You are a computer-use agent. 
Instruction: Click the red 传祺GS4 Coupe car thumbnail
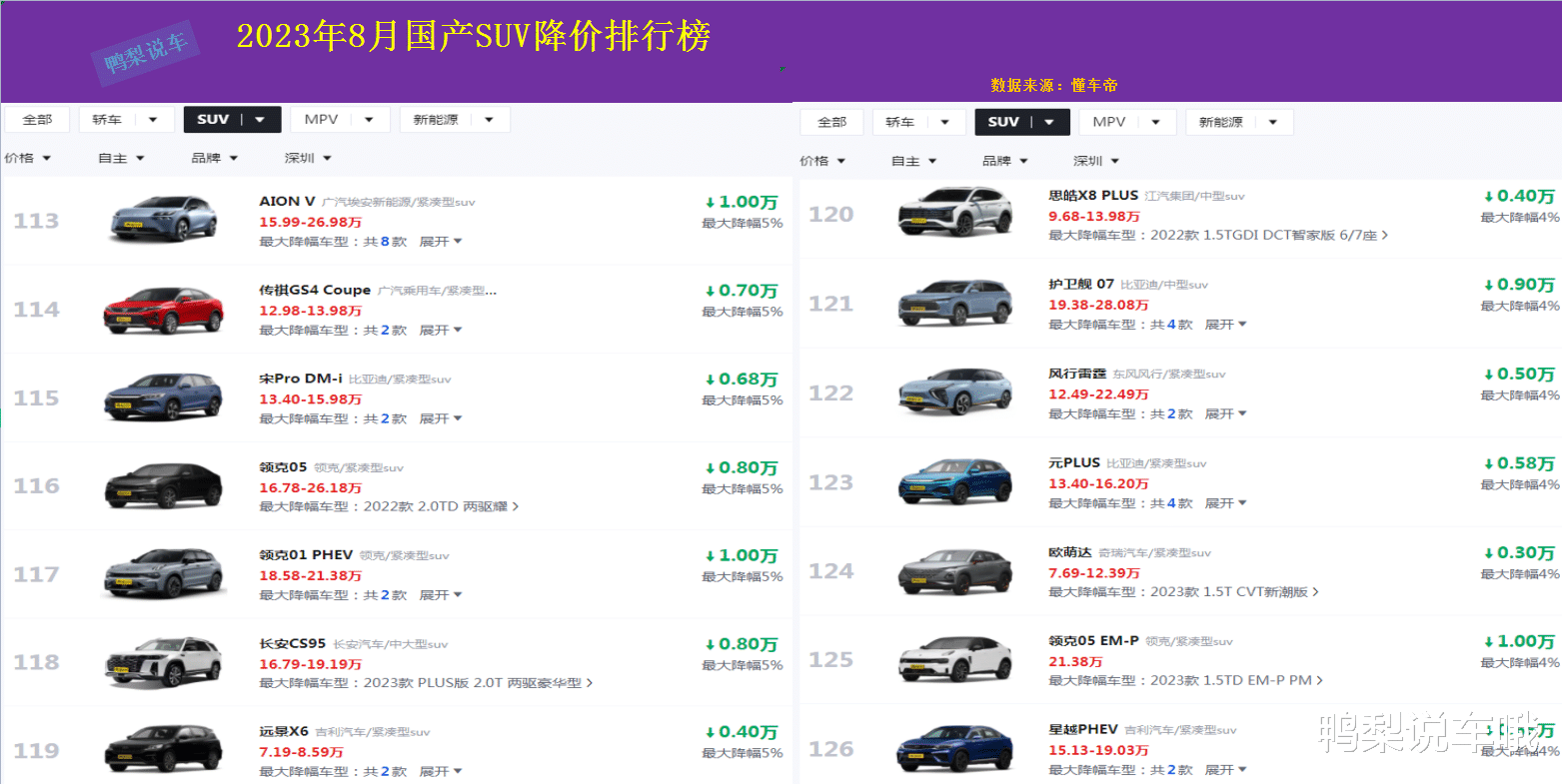(163, 309)
